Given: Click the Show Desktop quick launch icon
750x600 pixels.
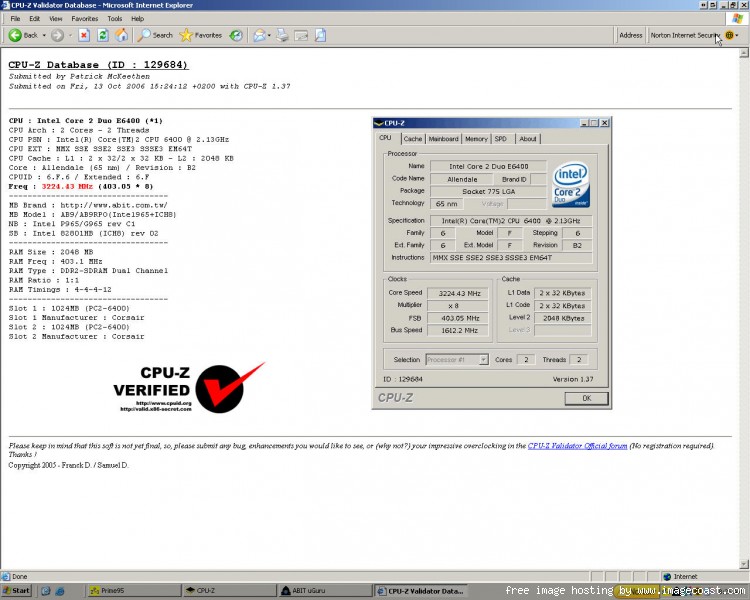Looking at the screenshot, I should click(x=46, y=591).
